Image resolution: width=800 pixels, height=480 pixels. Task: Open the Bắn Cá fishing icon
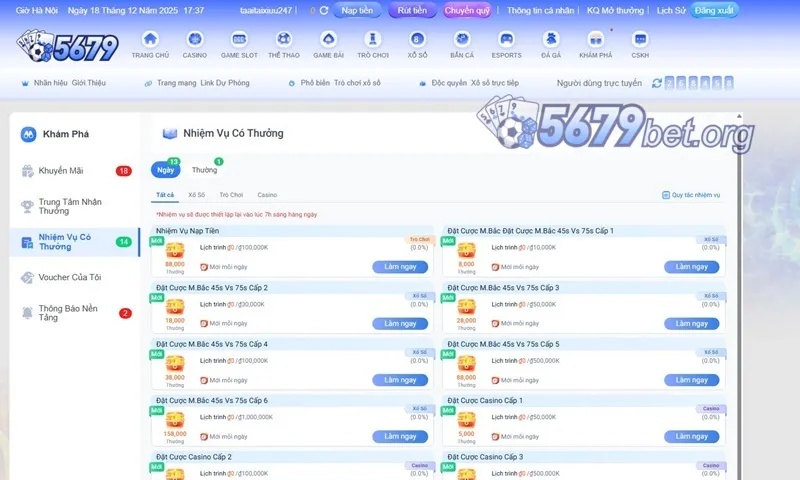pos(462,39)
